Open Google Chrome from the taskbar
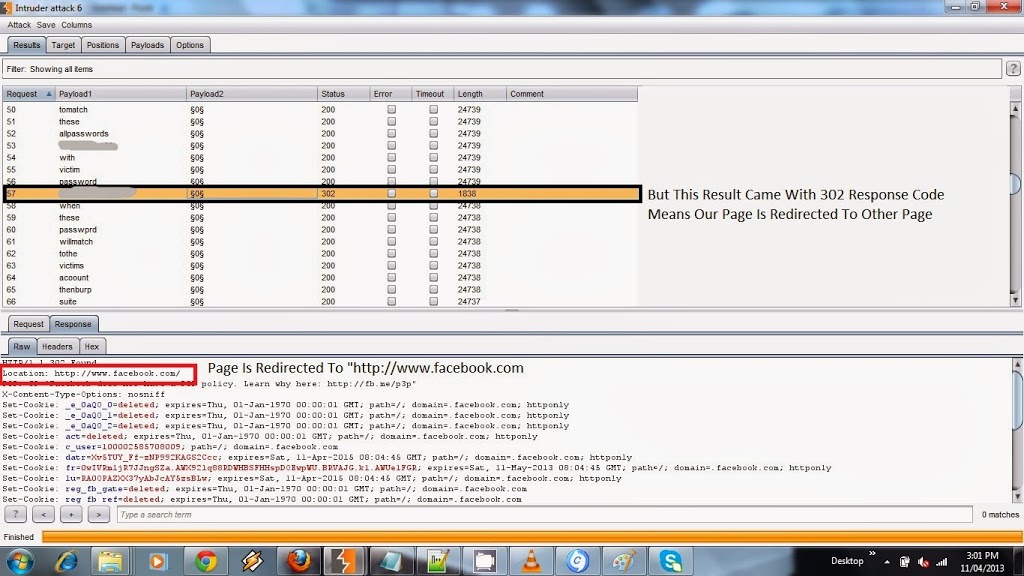Image resolution: width=1024 pixels, height=576 pixels. click(206, 561)
